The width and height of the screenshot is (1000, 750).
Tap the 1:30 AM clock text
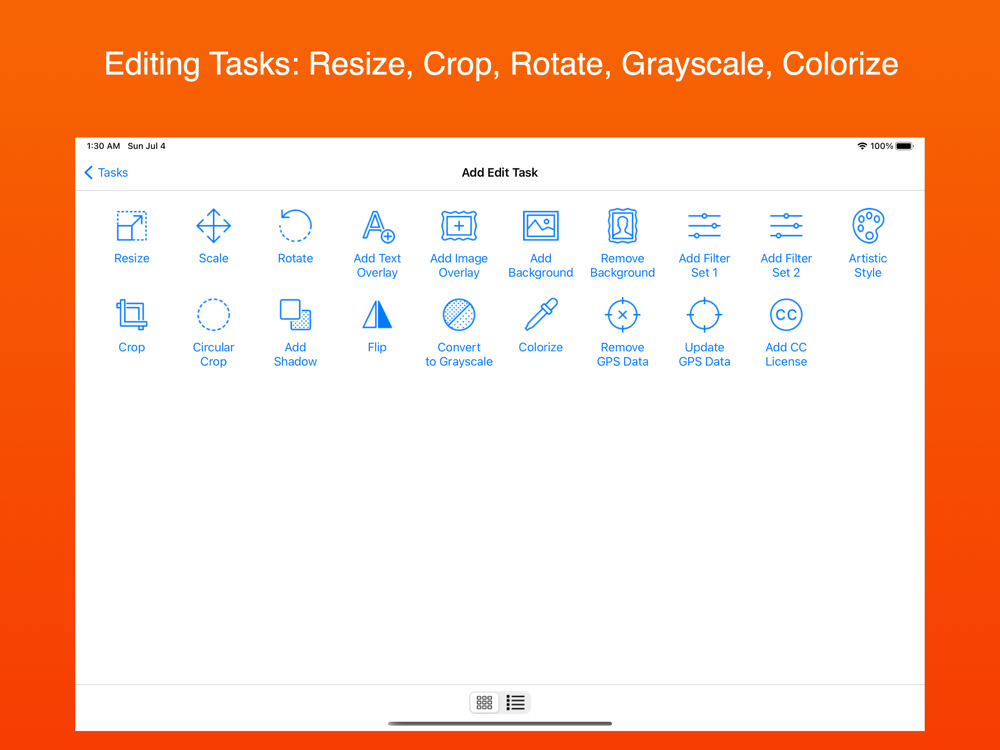point(103,146)
